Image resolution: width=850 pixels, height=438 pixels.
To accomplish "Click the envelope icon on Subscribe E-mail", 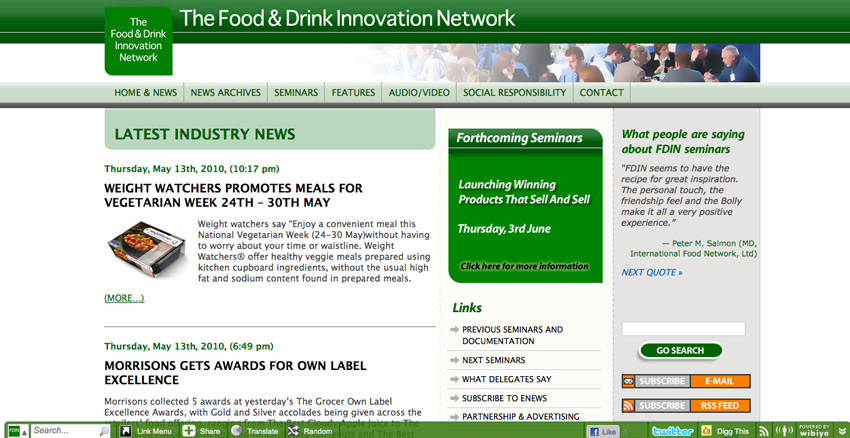I will 628,381.
